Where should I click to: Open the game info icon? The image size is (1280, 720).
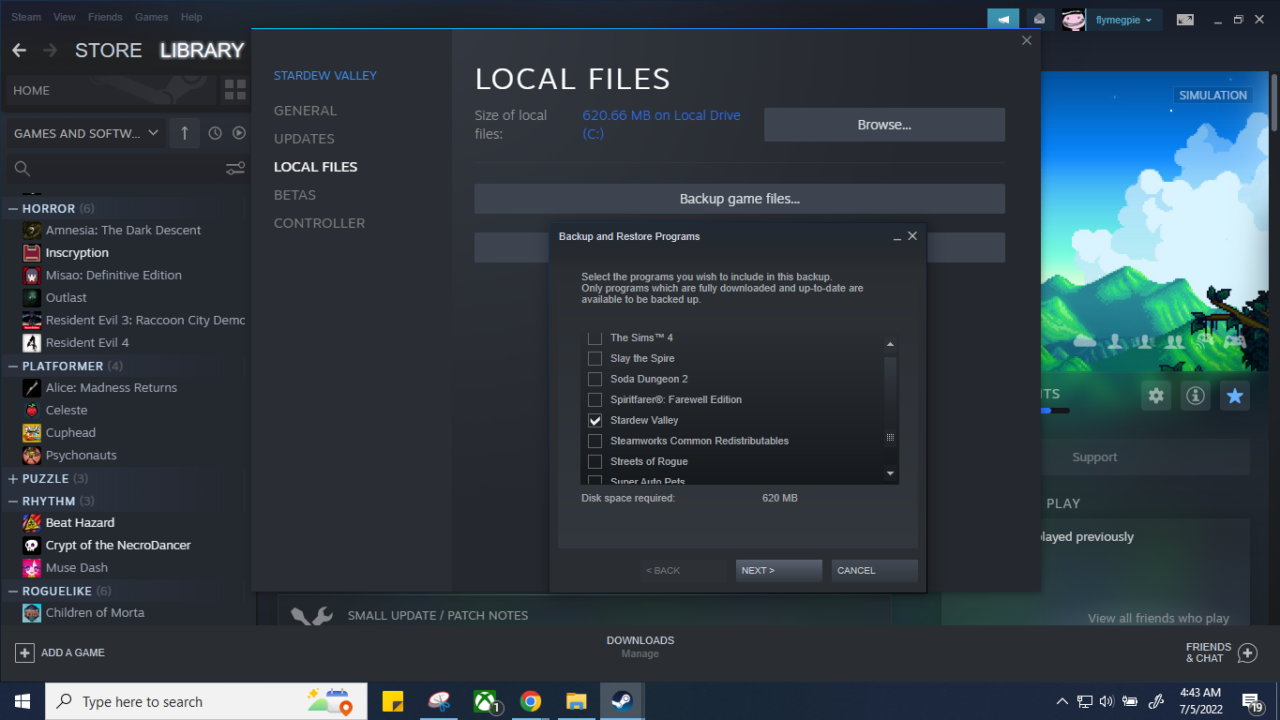(1195, 396)
